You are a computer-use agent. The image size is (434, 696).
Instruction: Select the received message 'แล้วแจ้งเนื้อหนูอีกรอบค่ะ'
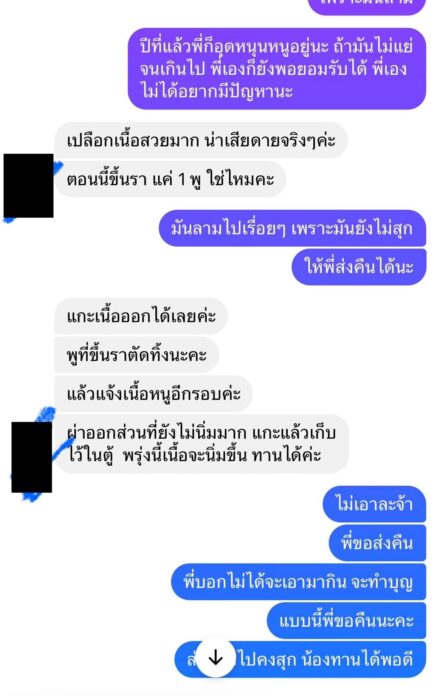click(154, 394)
